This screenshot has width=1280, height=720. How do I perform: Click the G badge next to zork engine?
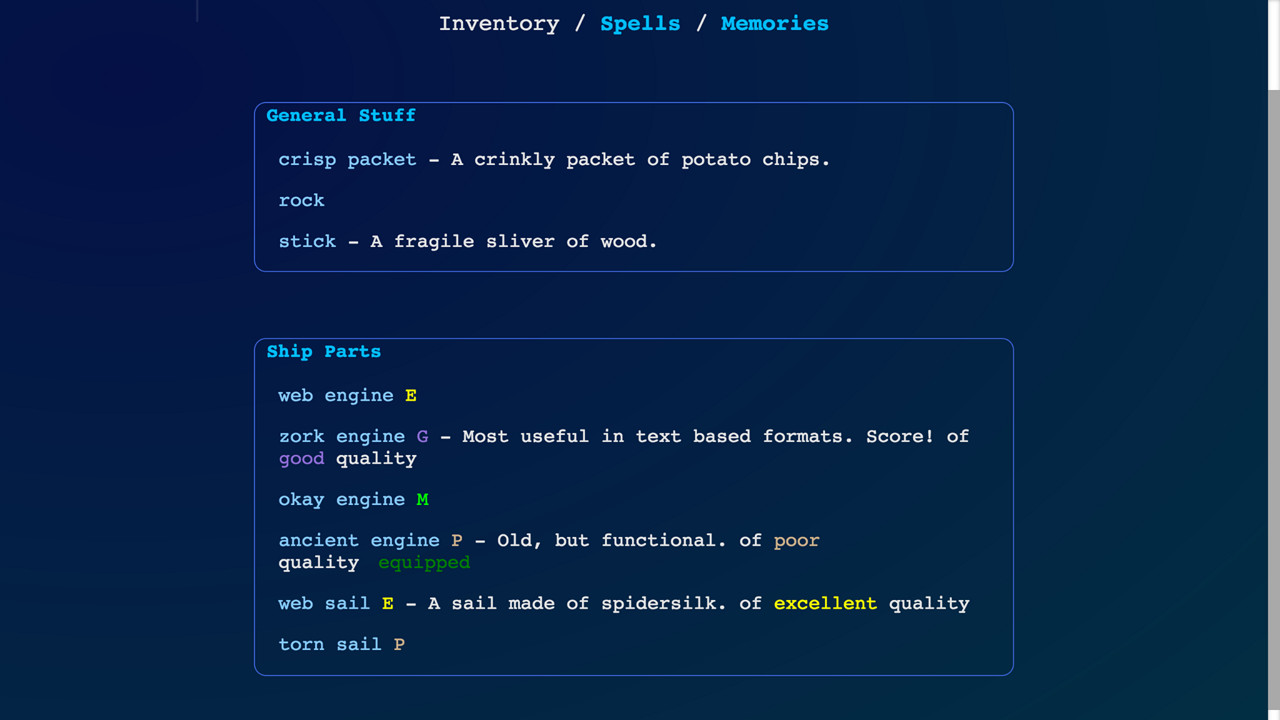point(421,436)
